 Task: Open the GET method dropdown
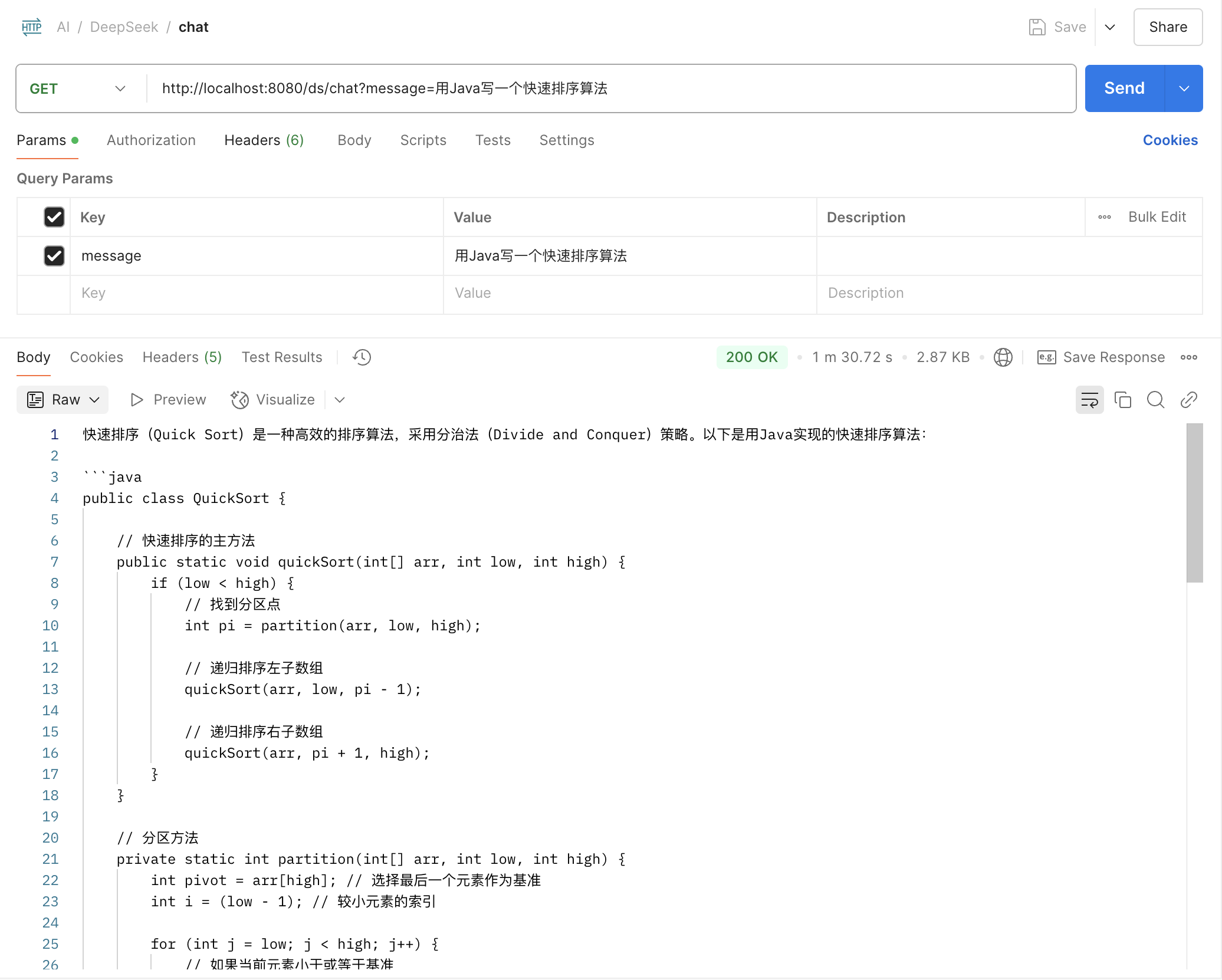[x=120, y=88]
